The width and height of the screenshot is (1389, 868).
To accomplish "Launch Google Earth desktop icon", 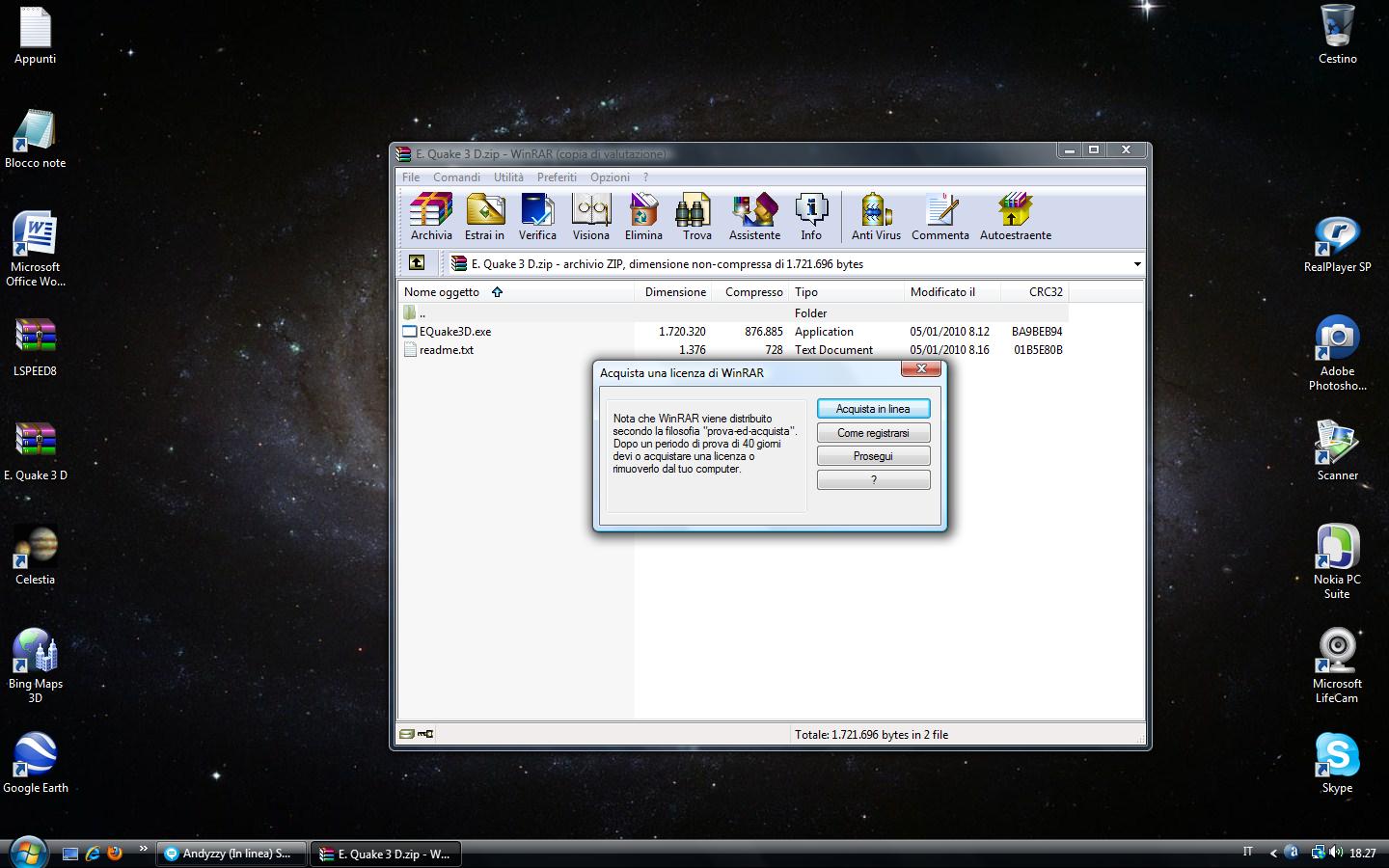I will click(x=36, y=764).
